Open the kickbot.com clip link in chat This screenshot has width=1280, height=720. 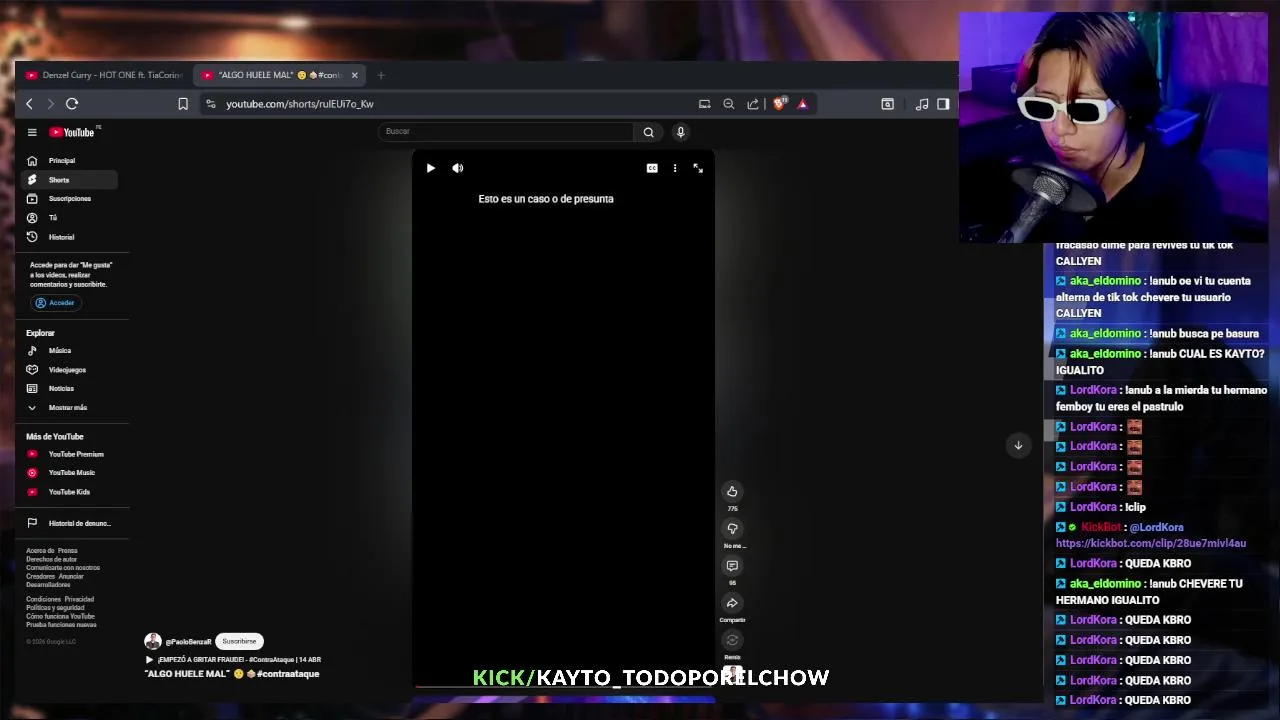(x=1151, y=544)
